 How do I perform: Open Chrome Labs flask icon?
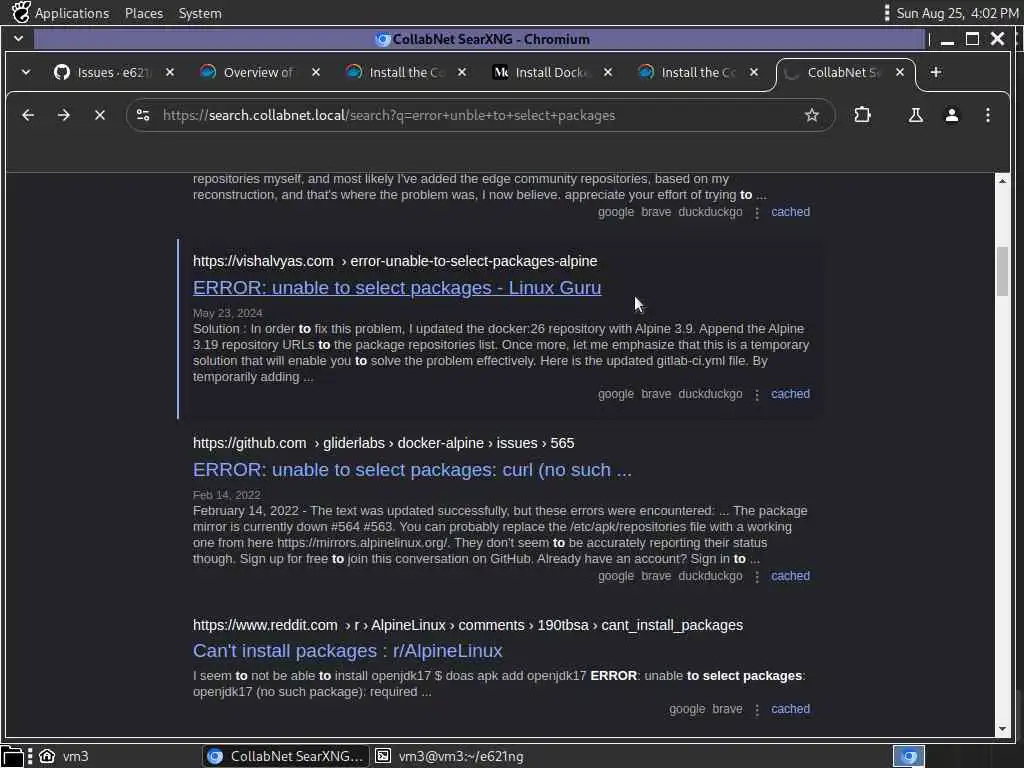[x=916, y=115]
